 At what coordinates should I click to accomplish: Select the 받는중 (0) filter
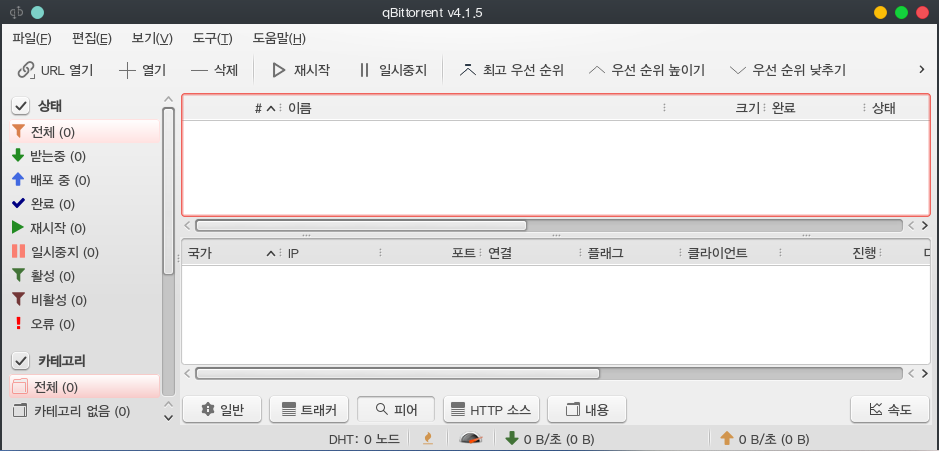[x=84, y=156]
